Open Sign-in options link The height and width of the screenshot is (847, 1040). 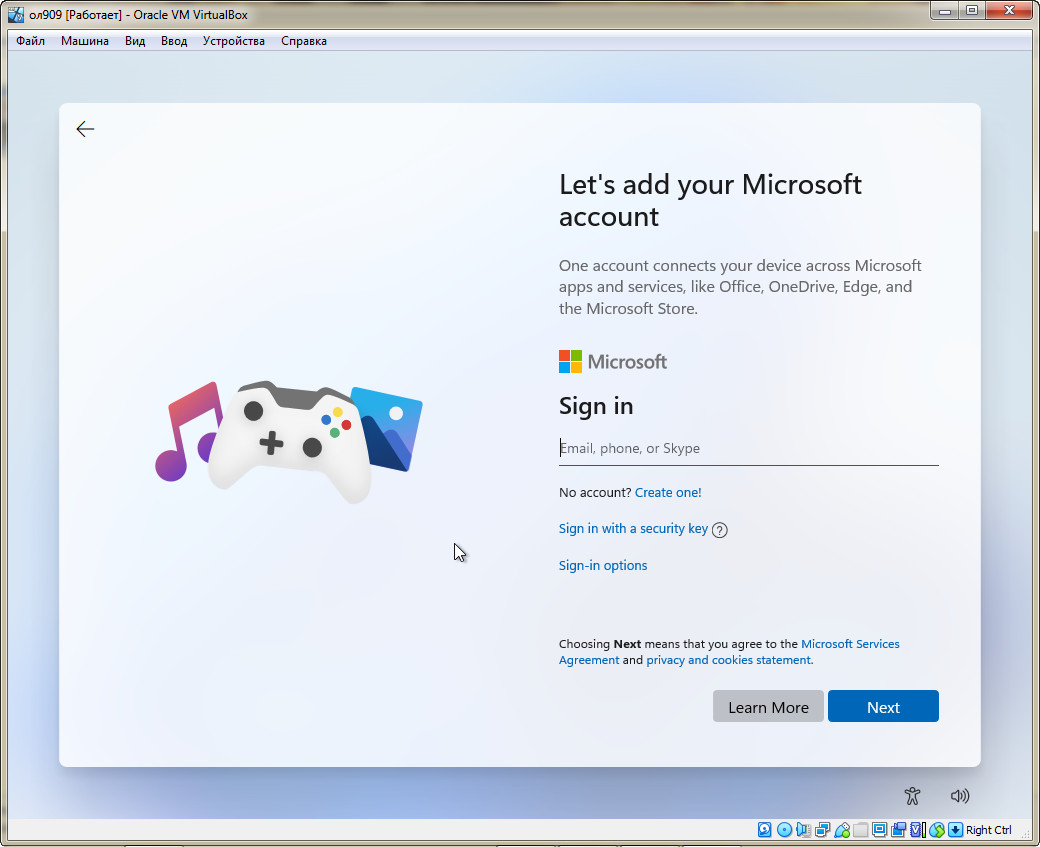pos(603,566)
